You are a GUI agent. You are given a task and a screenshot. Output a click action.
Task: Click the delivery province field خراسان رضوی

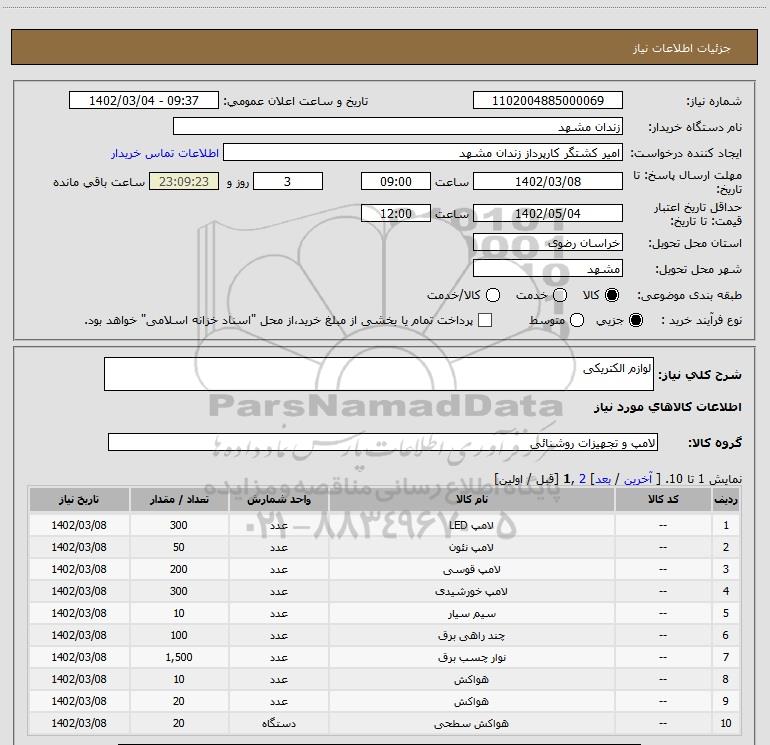pyautogui.click(x=548, y=242)
